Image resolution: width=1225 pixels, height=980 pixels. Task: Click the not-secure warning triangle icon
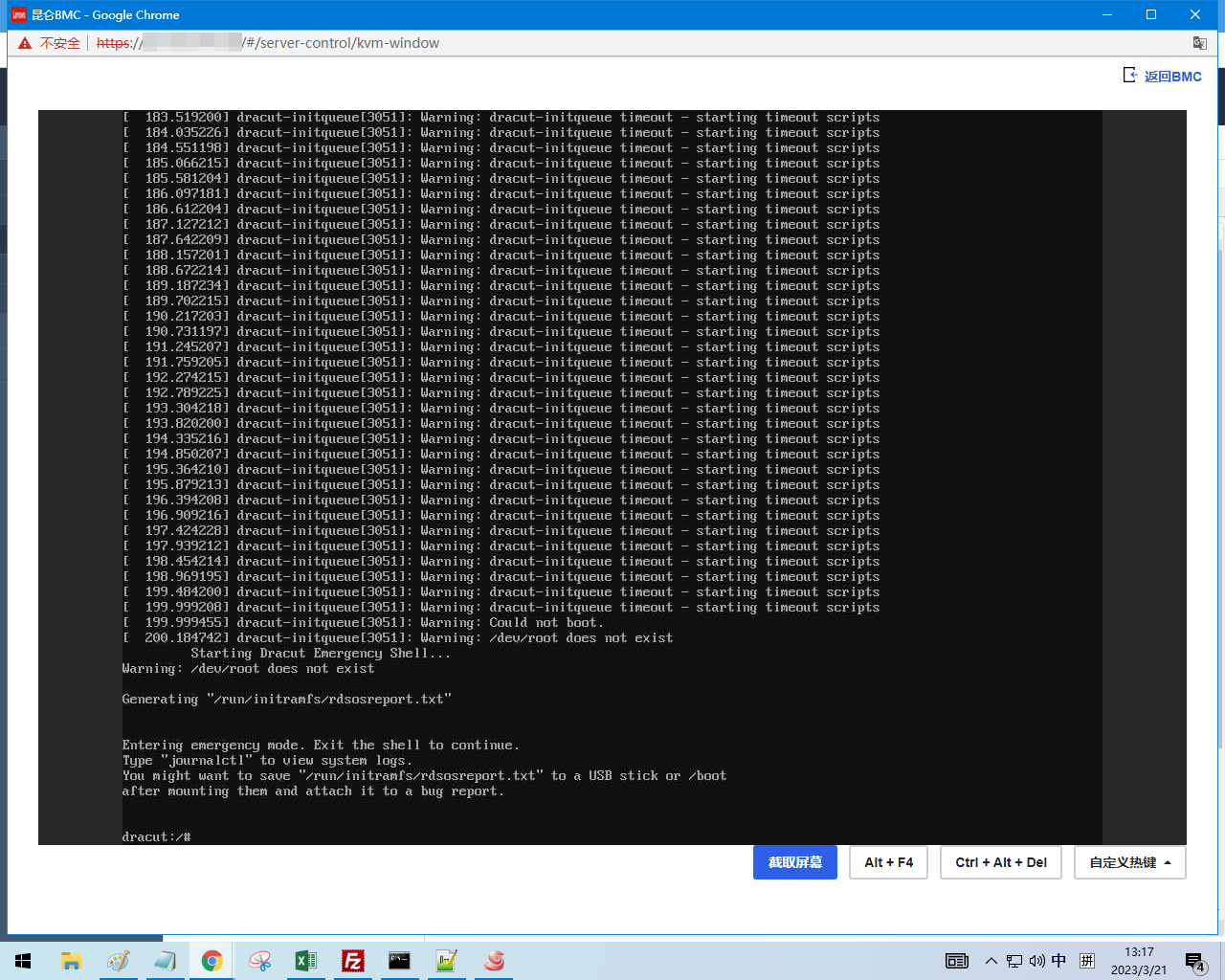[25, 43]
